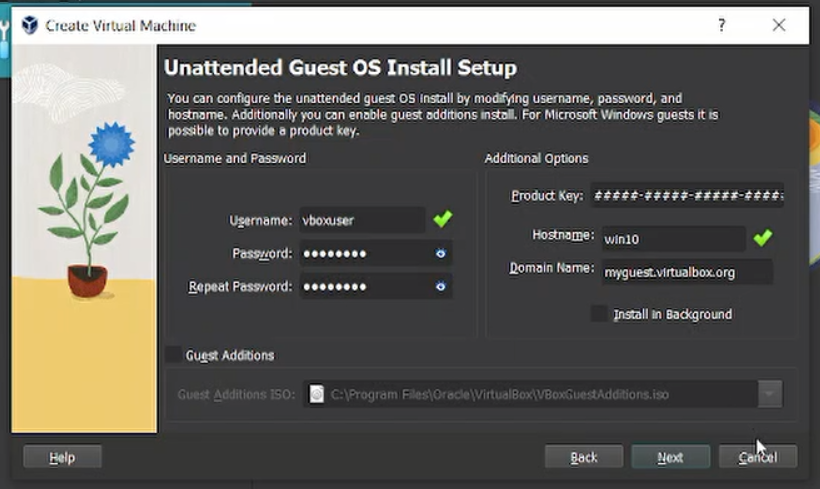Cancel the Create Virtual Machine wizard
This screenshot has width=820, height=489.
[x=757, y=457]
